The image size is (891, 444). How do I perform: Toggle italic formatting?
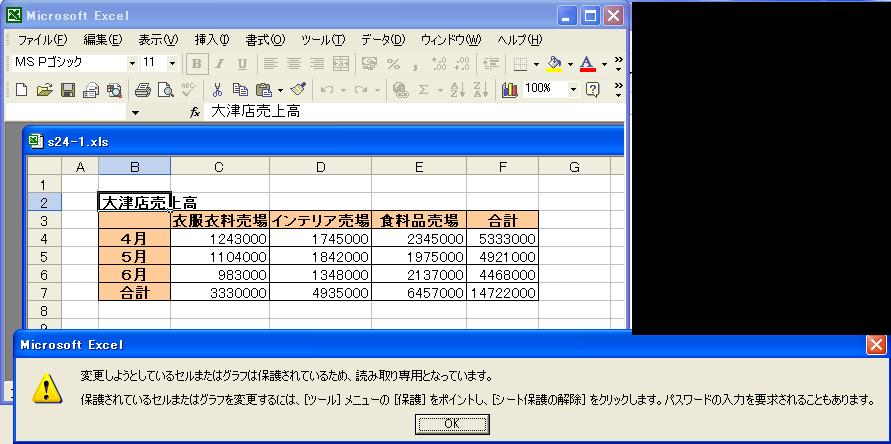pos(219,64)
